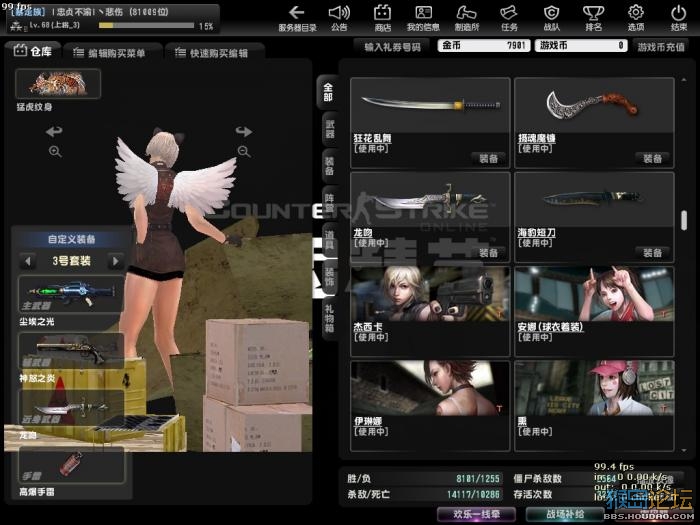700x525 pixels.
Task: Rotate character left with curved arrow
Action: point(54,131)
